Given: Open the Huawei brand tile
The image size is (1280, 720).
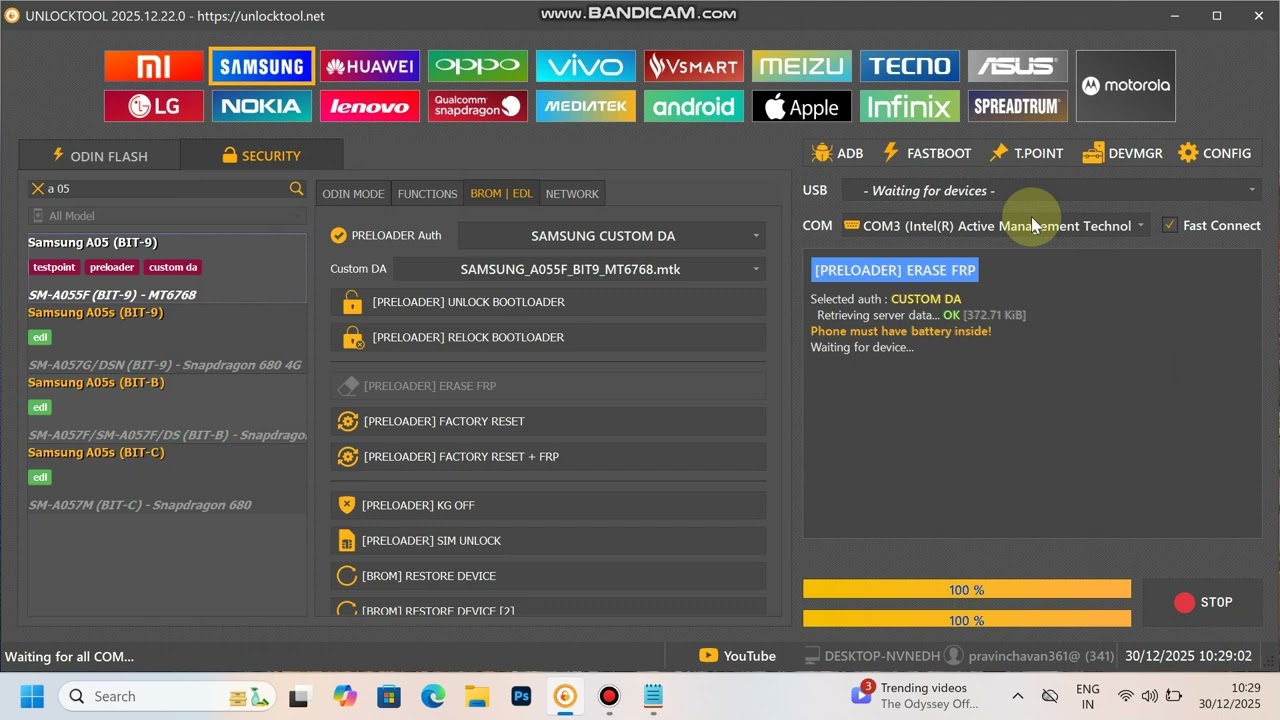Looking at the screenshot, I should tap(370, 66).
